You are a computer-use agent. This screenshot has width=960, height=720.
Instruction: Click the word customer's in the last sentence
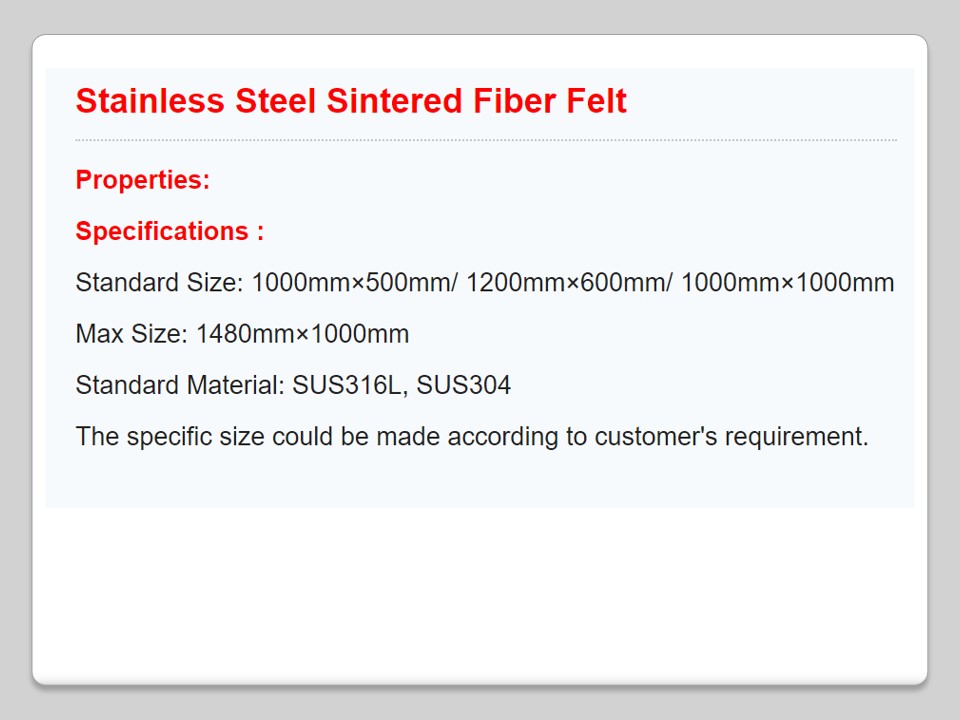(x=657, y=437)
